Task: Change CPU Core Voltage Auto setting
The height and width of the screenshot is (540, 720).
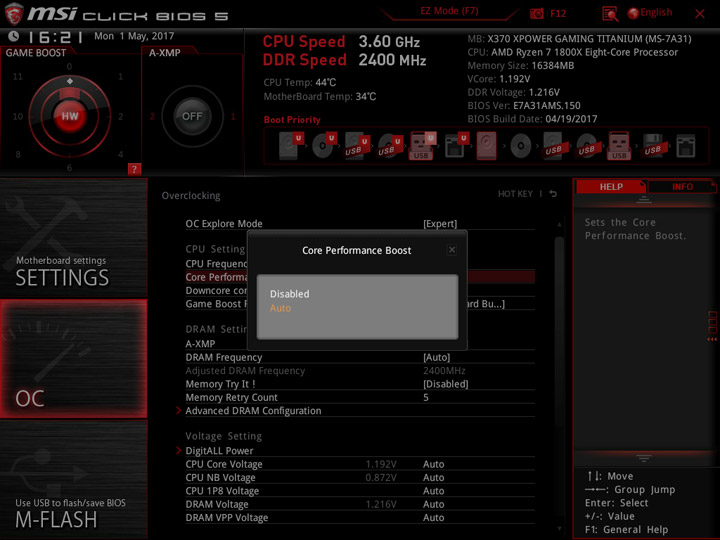Action: [x=433, y=464]
